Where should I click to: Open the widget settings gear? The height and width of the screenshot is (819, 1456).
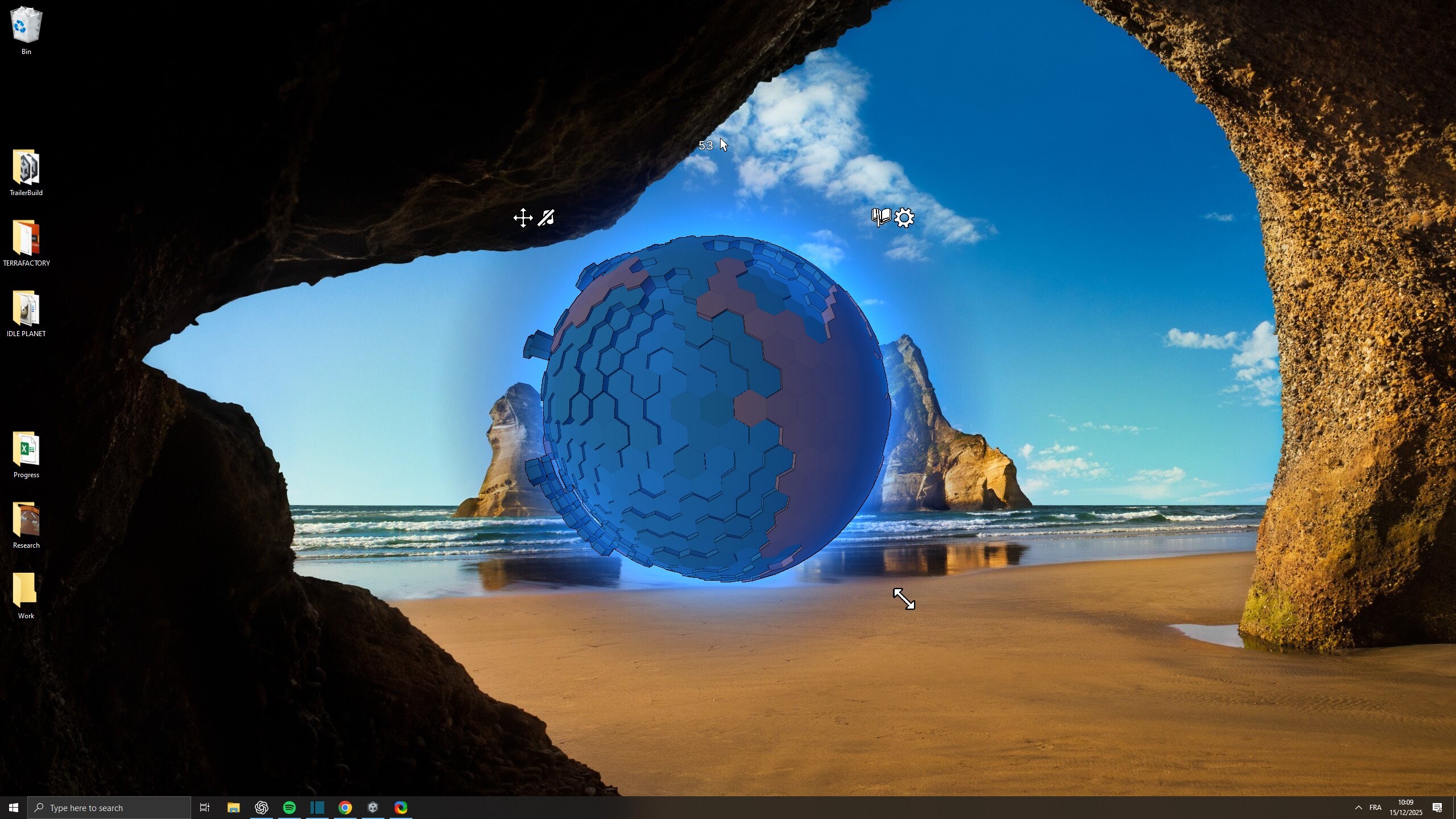(x=904, y=217)
